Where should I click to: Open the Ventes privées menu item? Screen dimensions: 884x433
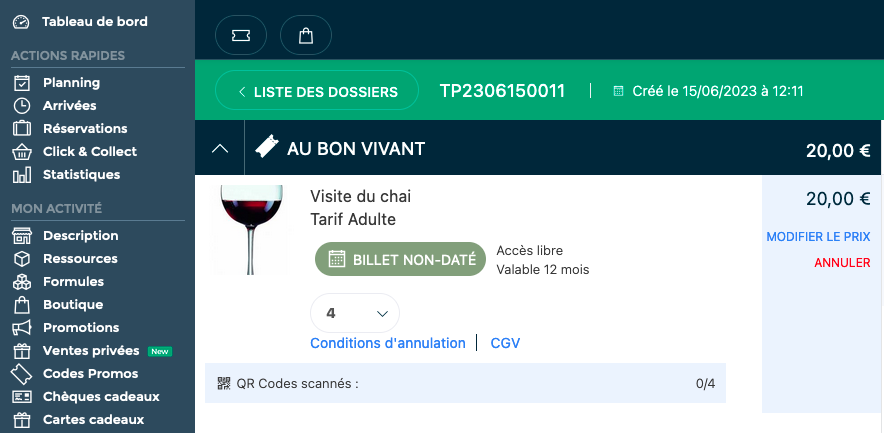pyautogui.click(x=90, y=351)
